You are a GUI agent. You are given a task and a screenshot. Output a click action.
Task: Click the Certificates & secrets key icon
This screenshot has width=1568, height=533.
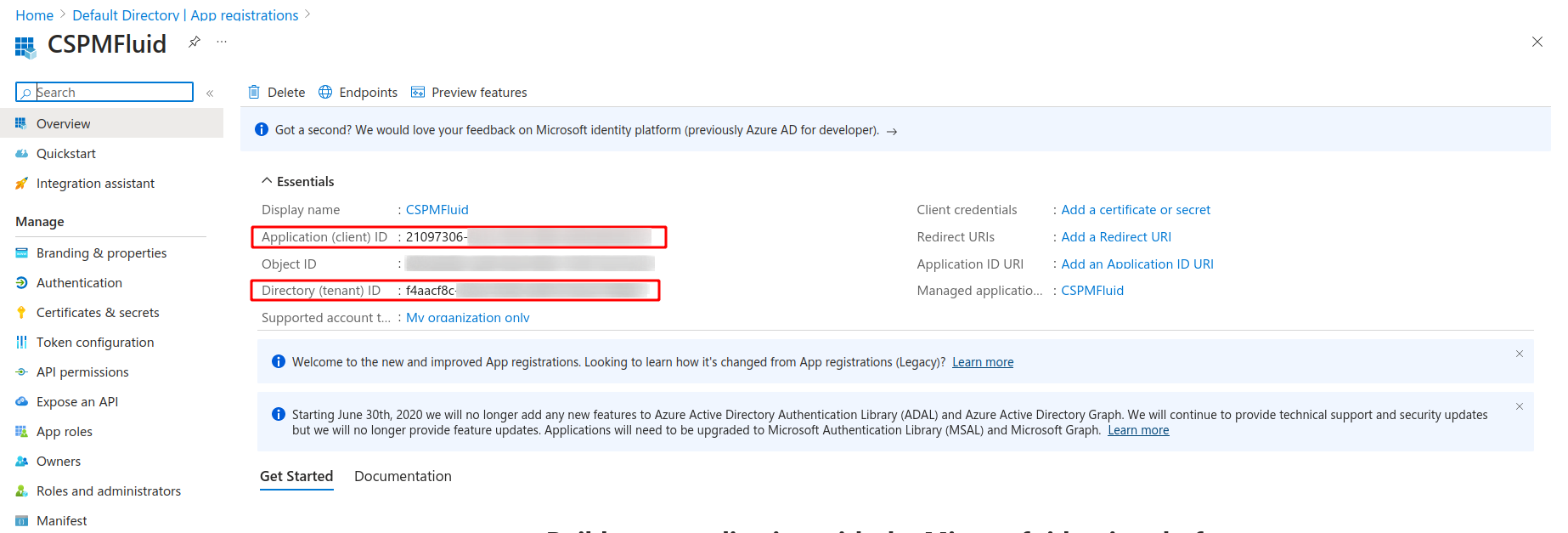click(x=21, y=312)
